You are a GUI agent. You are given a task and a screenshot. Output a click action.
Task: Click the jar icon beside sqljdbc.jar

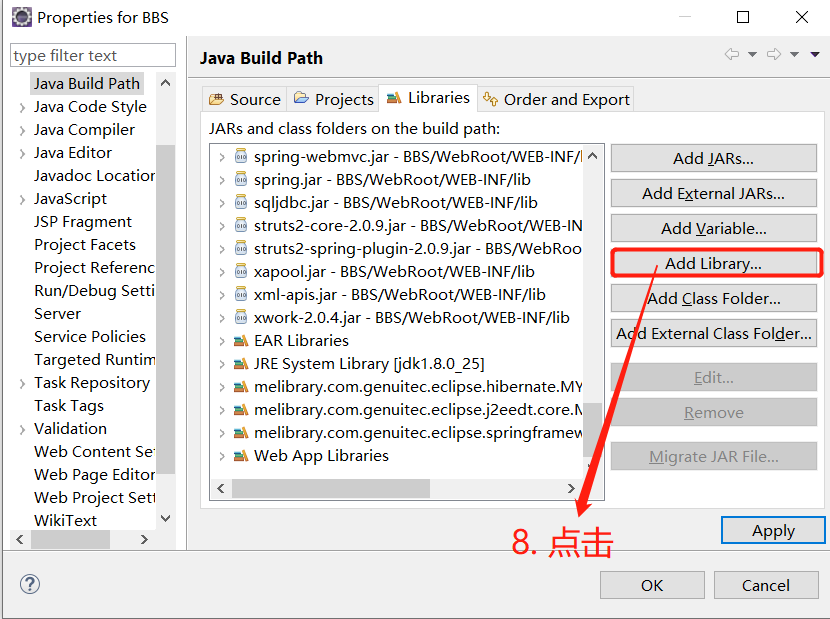(241, 202)
